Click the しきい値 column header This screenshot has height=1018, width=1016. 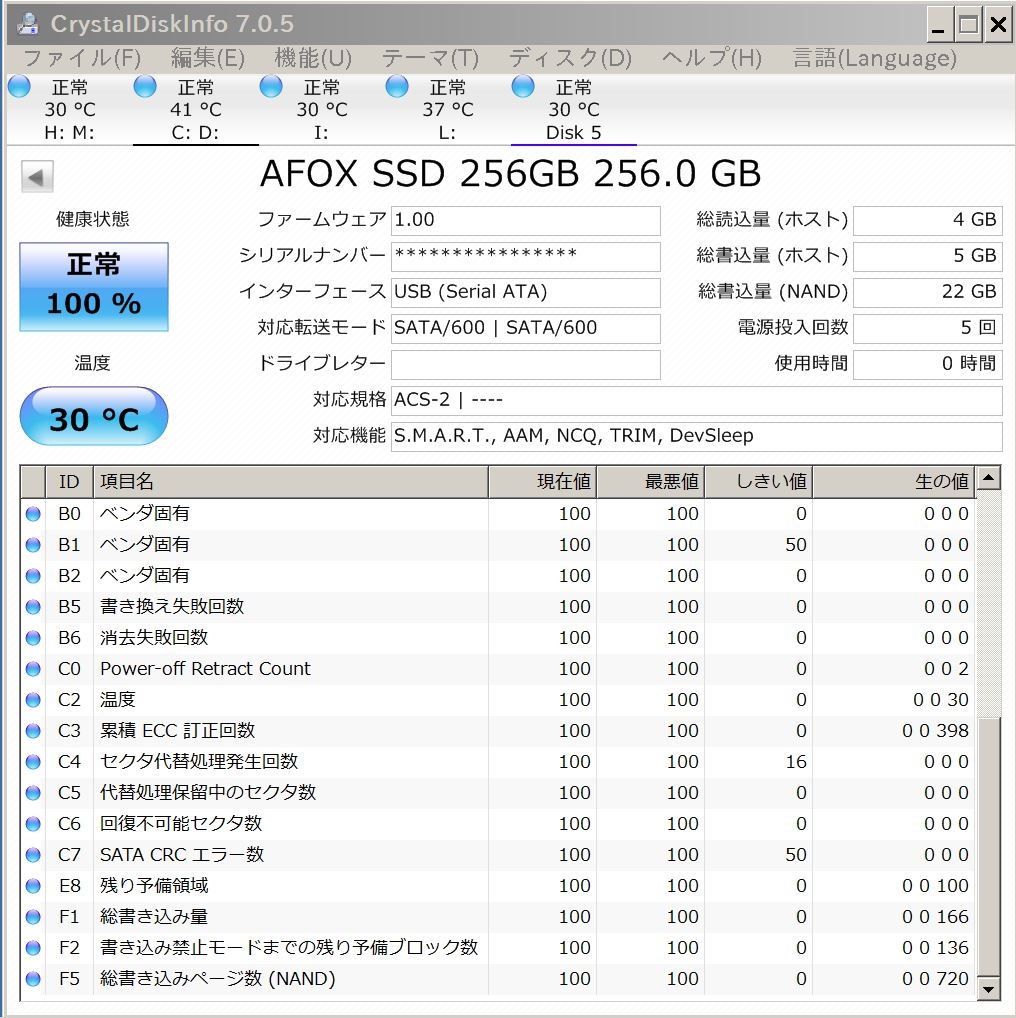point(758,482)
